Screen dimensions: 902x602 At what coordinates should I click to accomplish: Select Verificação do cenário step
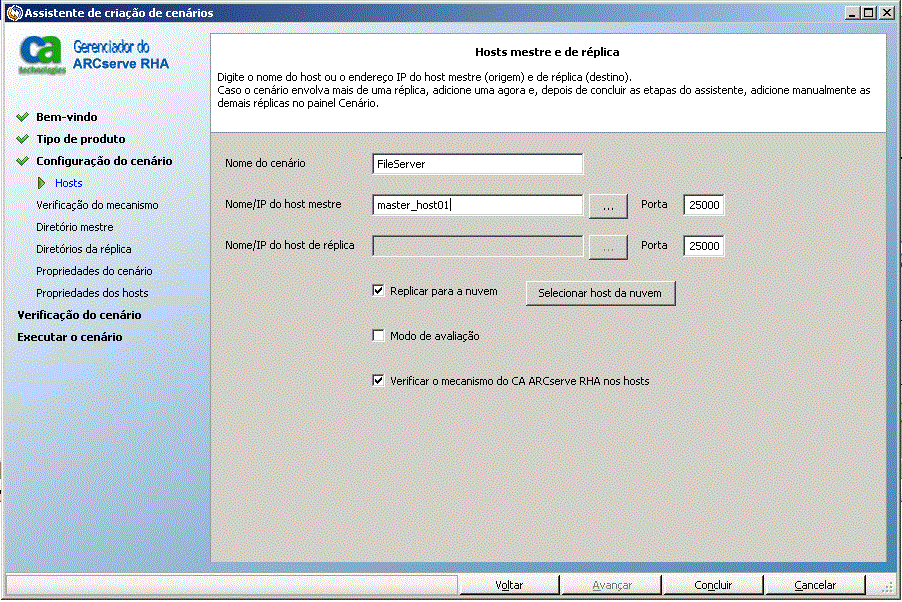[79, 315]
